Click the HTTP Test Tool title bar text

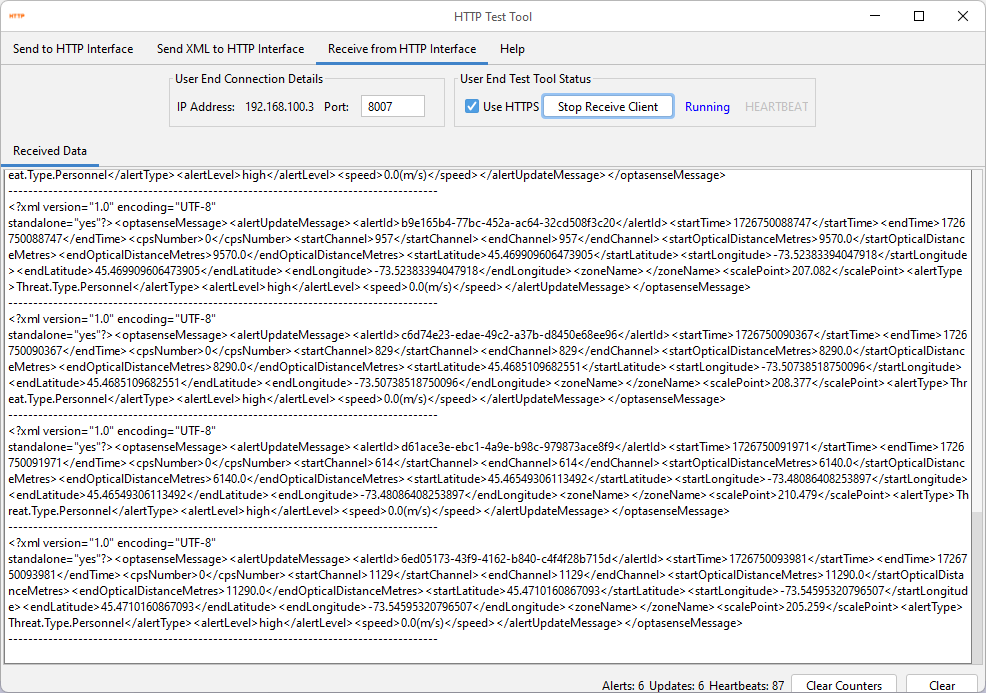(x=493, y=16)
